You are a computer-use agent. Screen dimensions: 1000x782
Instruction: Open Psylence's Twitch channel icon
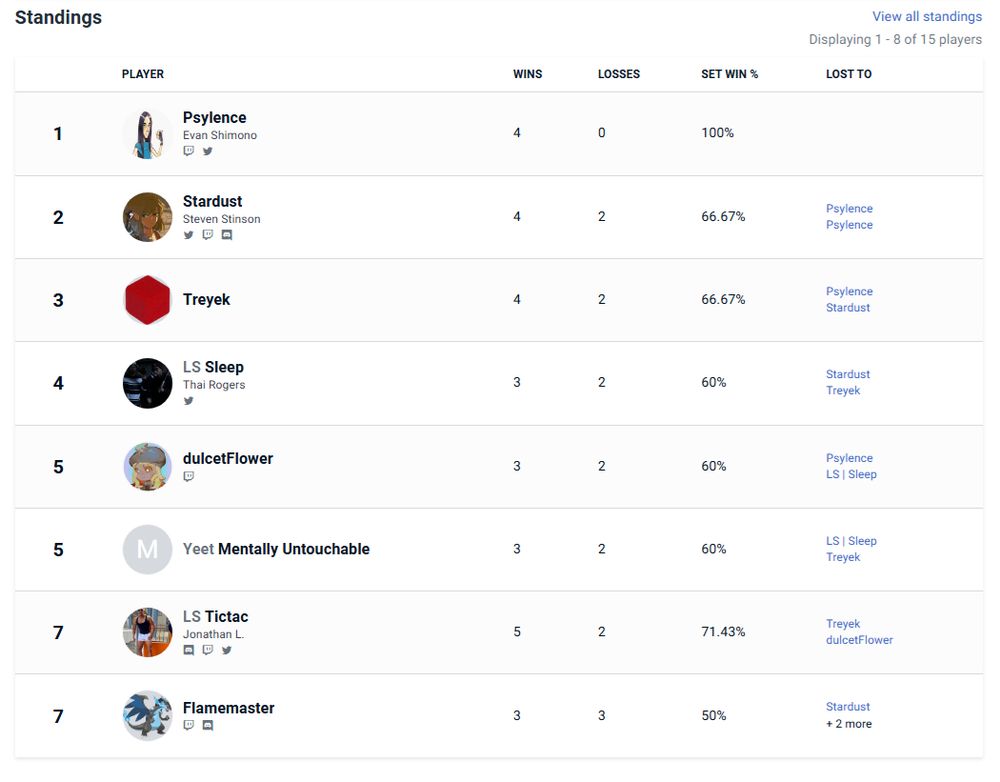click(189, 151)
